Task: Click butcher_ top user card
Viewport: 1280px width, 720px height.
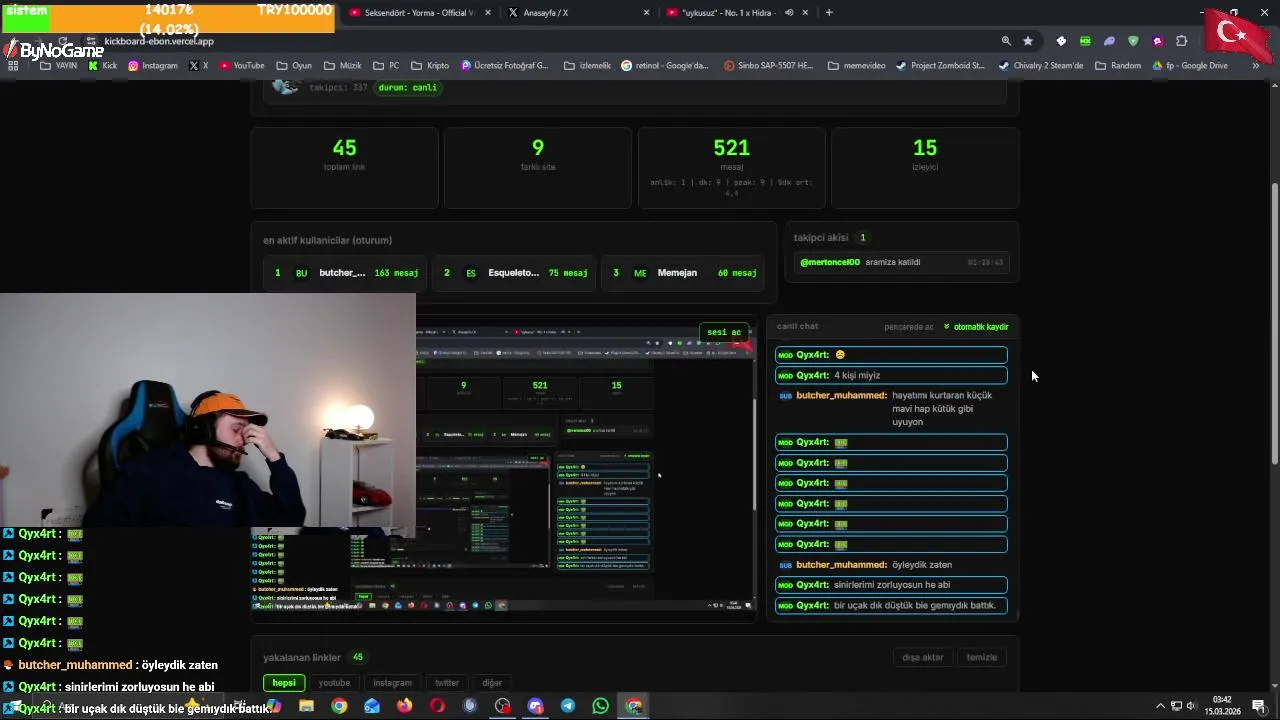Action: (346, 273)
